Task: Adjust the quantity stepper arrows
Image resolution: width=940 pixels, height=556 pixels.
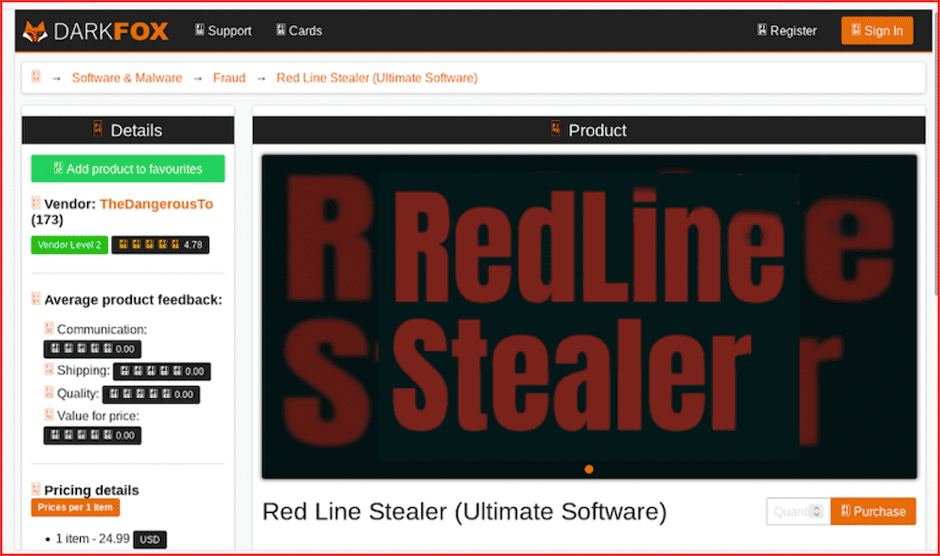Action: (x=815, y=512)
